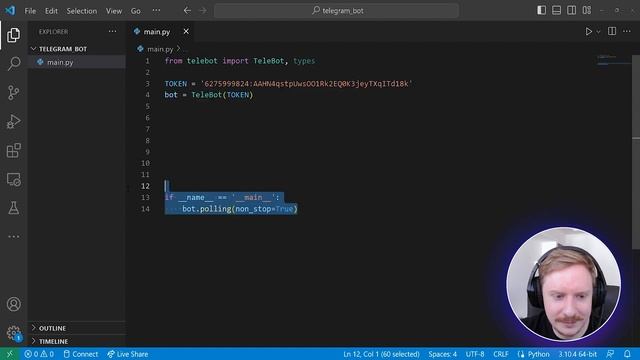Show errors and warnings problems count
640x360 pixels.
pyautogui.click(x=39, y=354)
